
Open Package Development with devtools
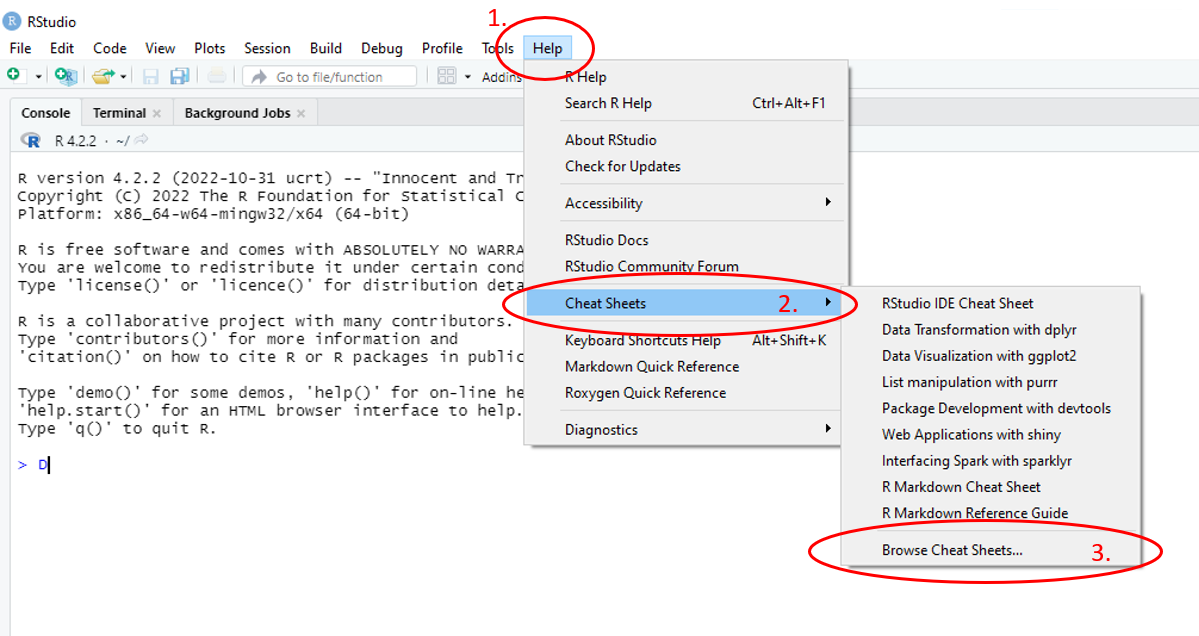click(x=991, y=408)
